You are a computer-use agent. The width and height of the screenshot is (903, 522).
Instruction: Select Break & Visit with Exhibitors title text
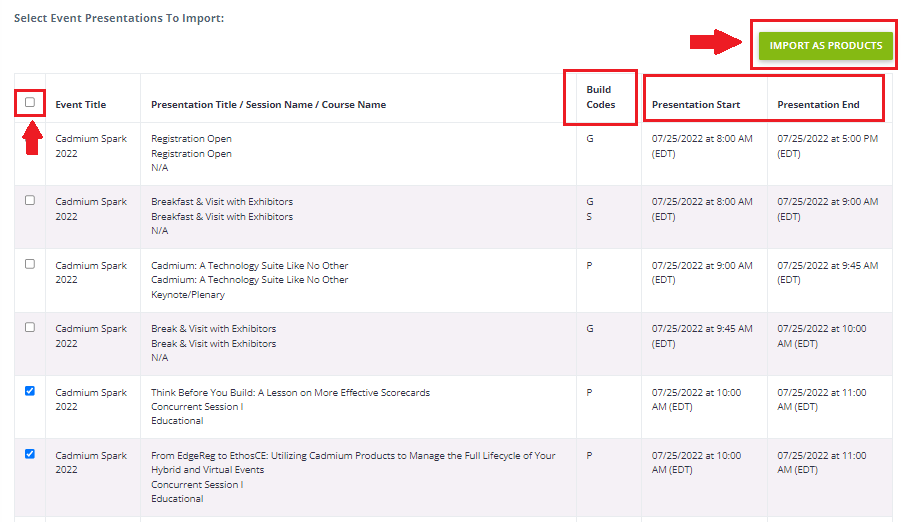click(x=214, y=328)
